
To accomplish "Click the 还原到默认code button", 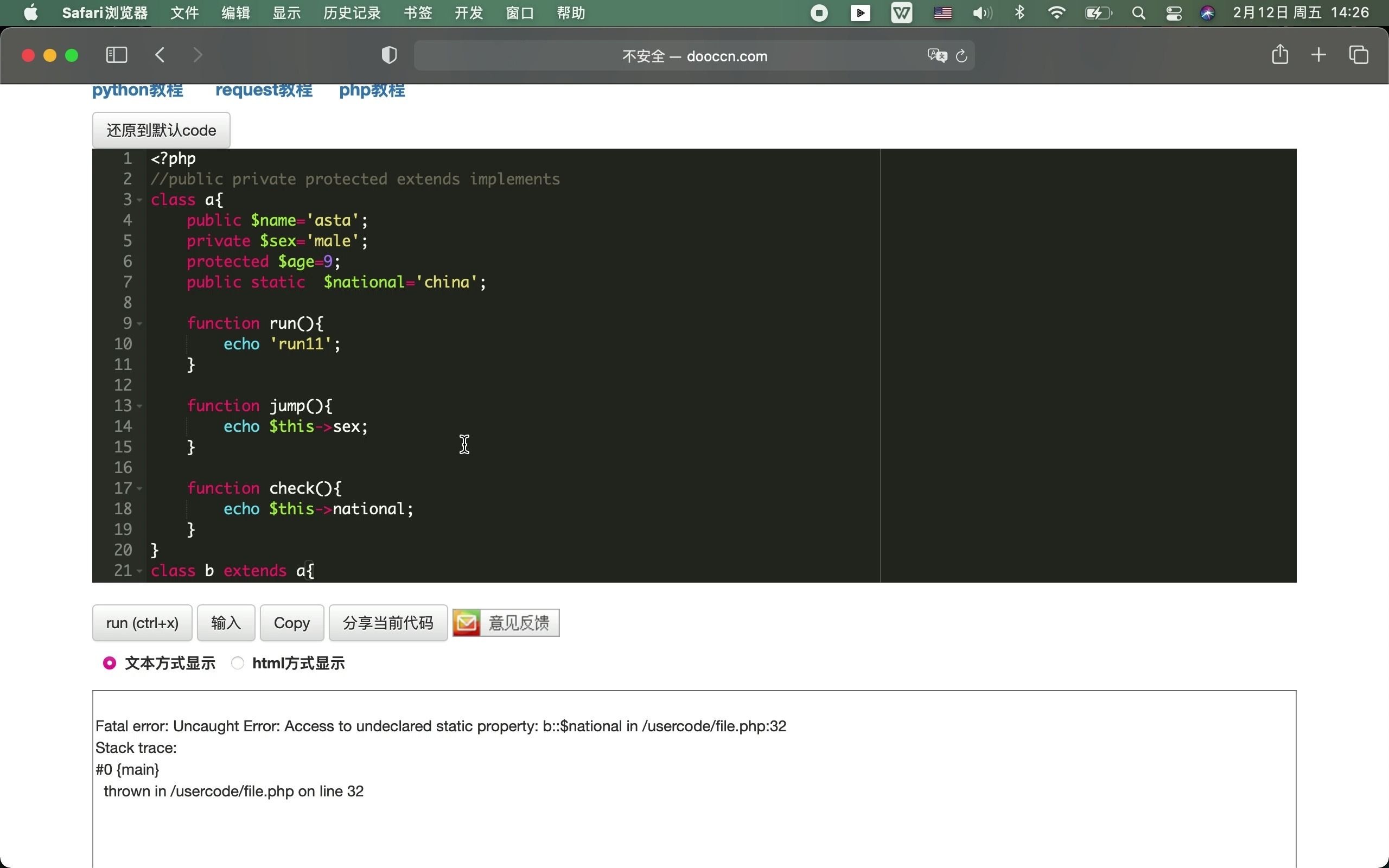I will click(161, 129).
